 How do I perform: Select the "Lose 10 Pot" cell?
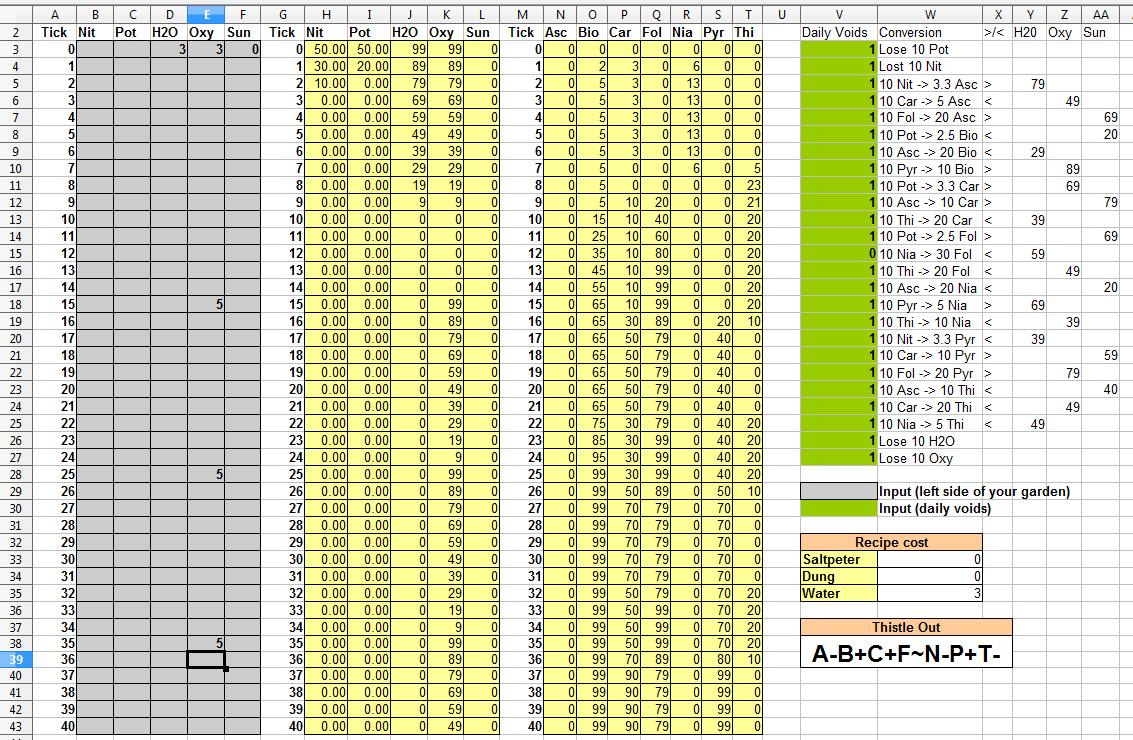[930, 49]
